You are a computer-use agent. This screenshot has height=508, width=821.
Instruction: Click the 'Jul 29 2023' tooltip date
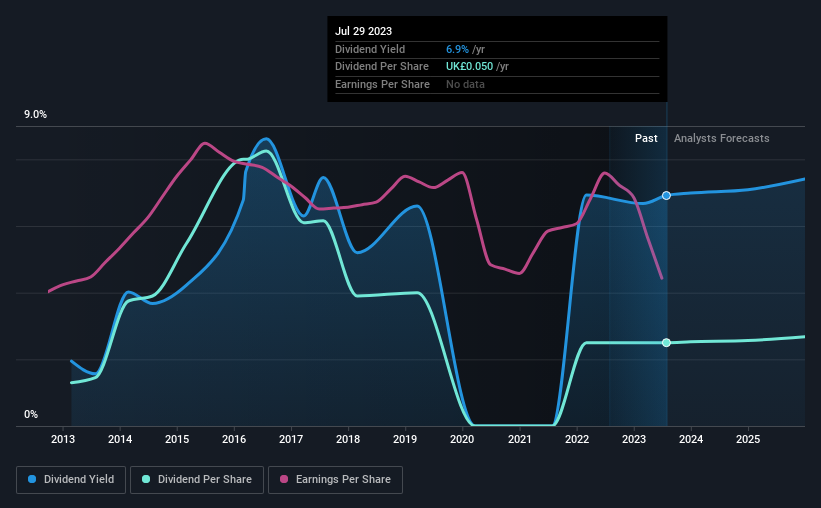363,31
